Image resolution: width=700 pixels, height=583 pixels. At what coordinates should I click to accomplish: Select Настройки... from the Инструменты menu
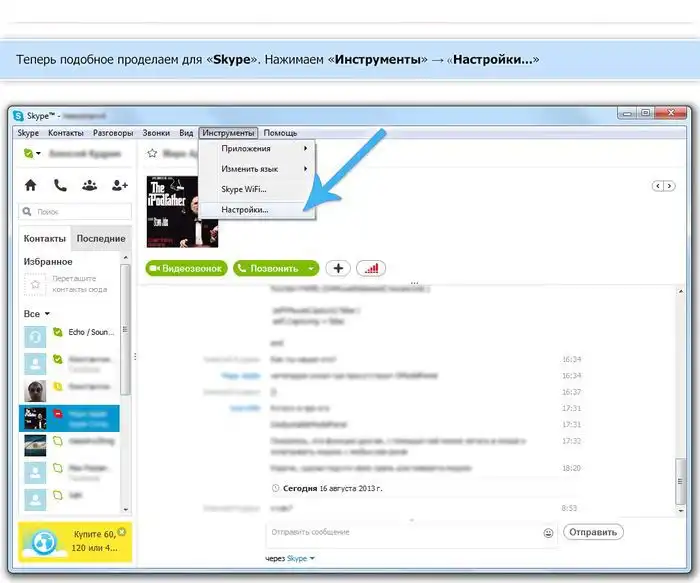[245, 210]
